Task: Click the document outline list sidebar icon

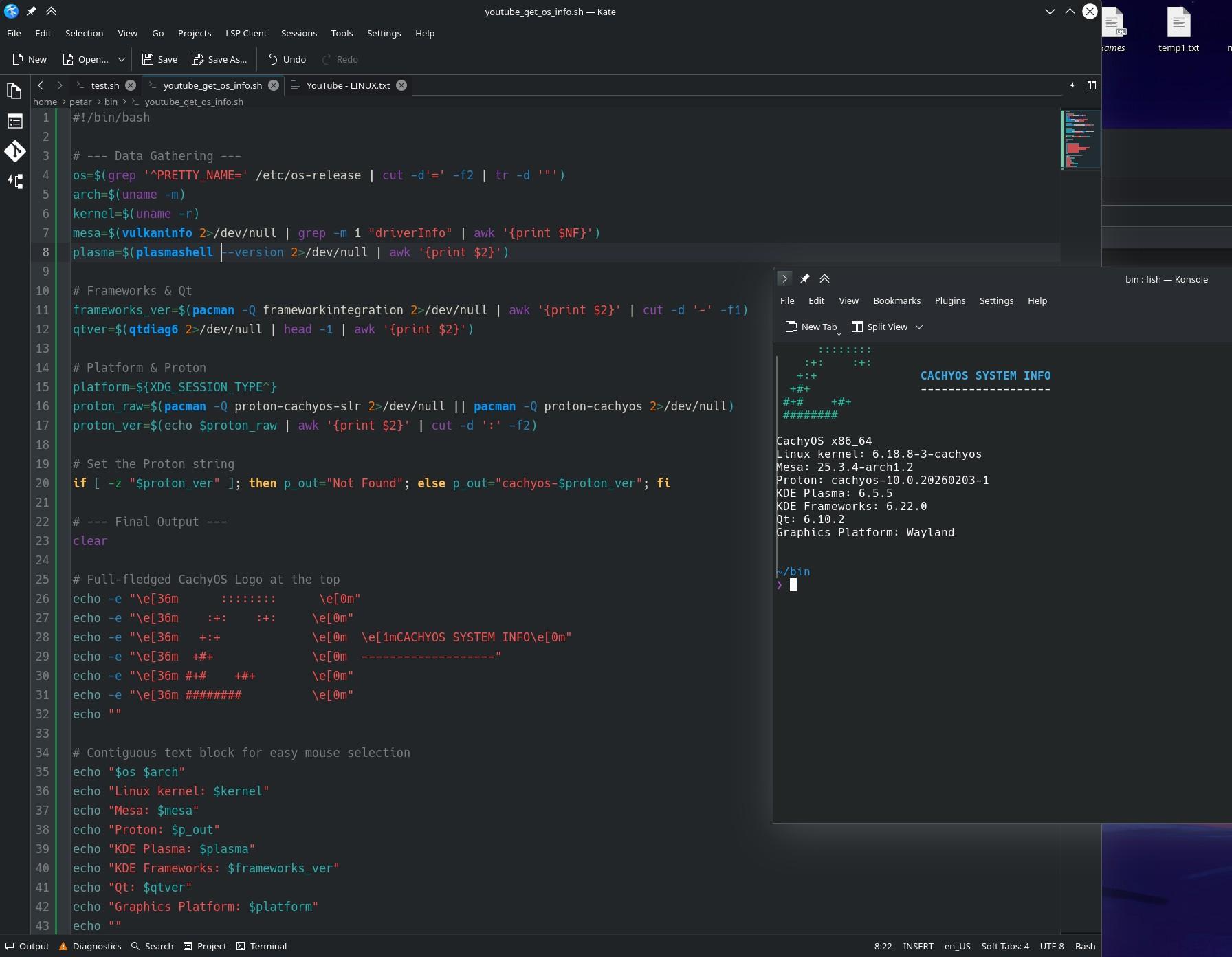Action: [x=14, y=122]
